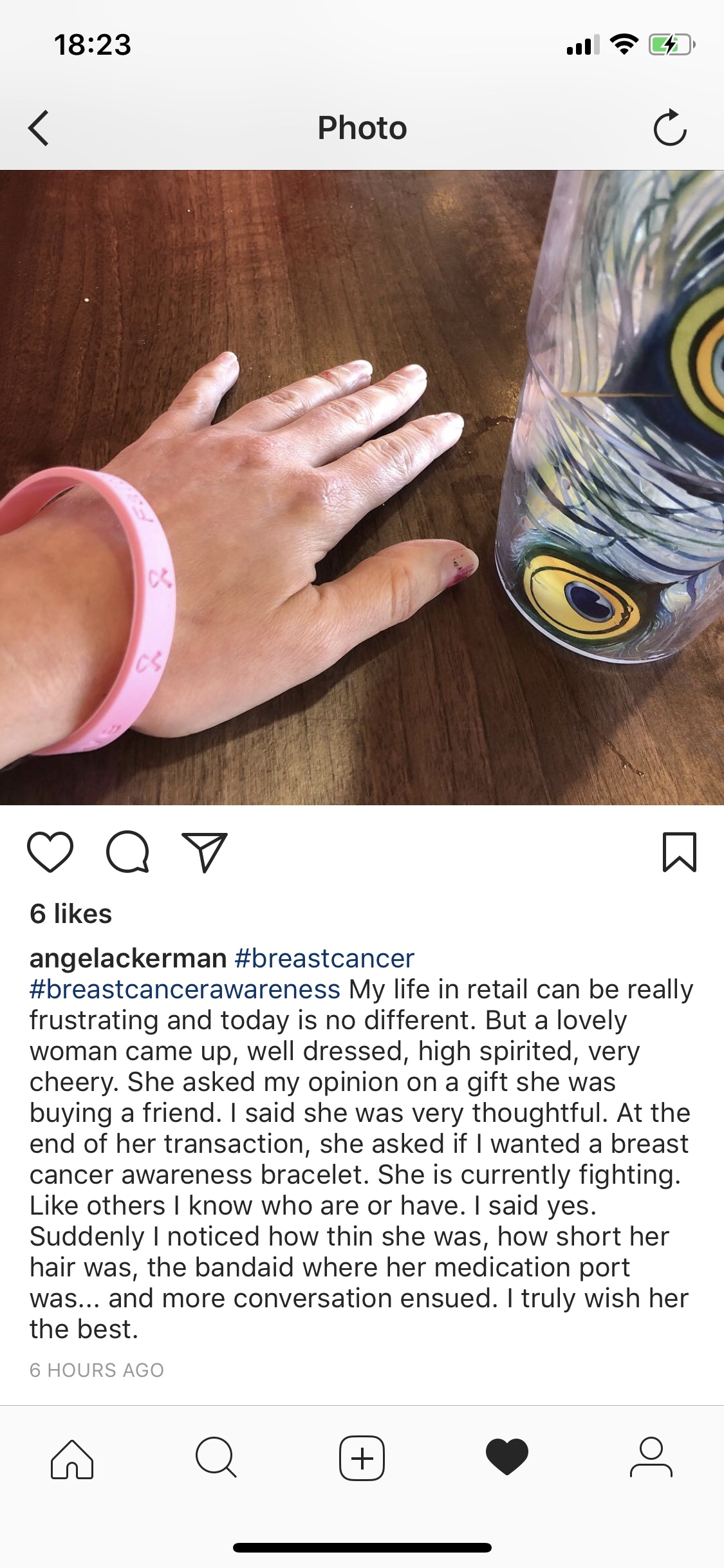Tap the Photo title in header

click(x=362, y=127)
